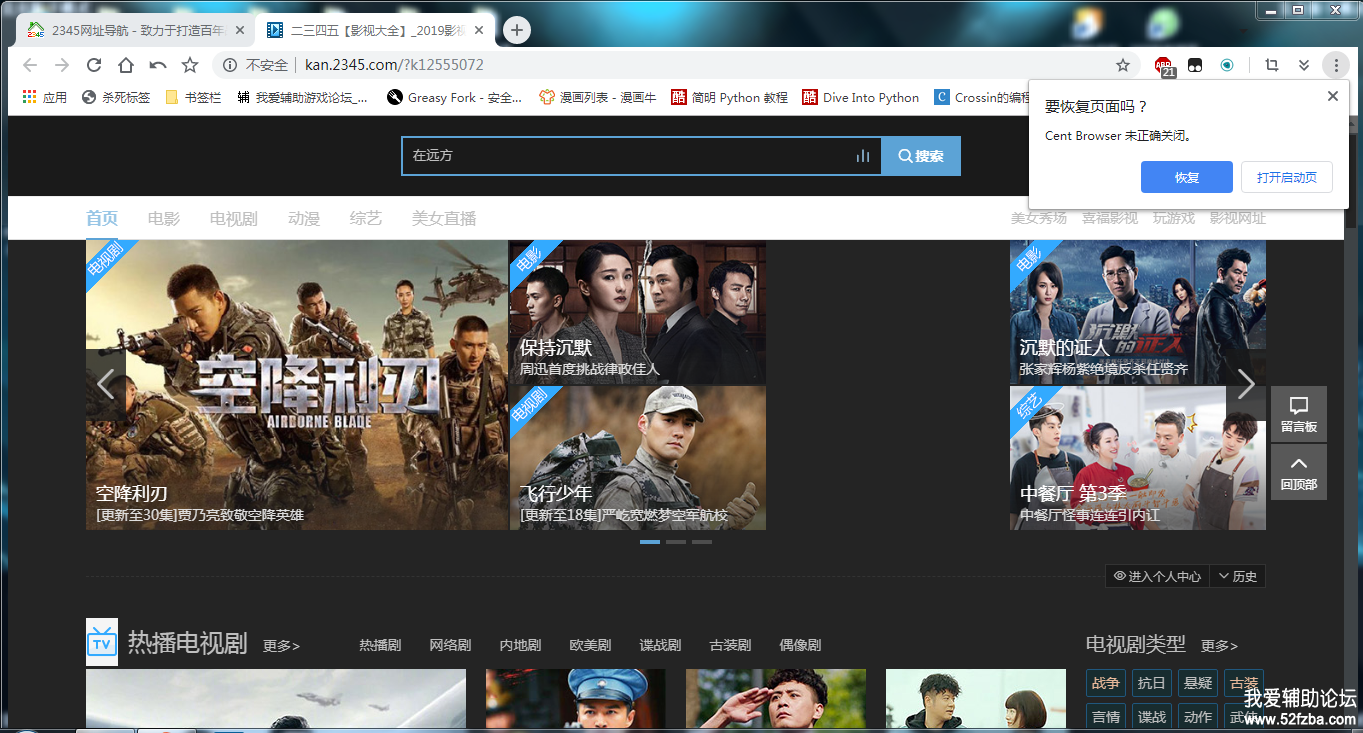The image size is (1363, 733).
Task: Open the 中餐厅 第3季 variety poster
Action: pyautogui.click(x=1138, y=458)
